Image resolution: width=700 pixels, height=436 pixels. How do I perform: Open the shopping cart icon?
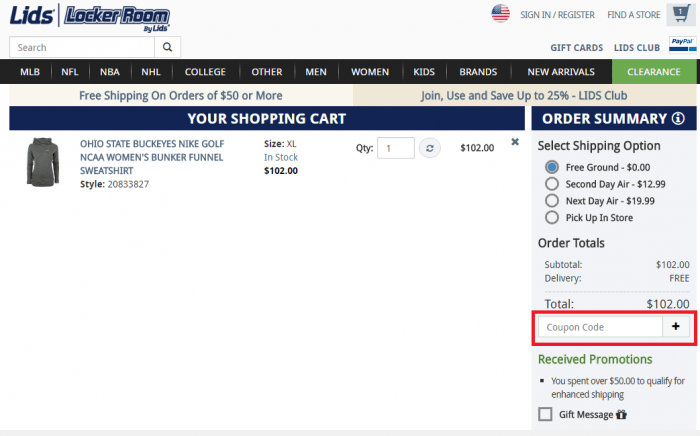tap(681, 14)
